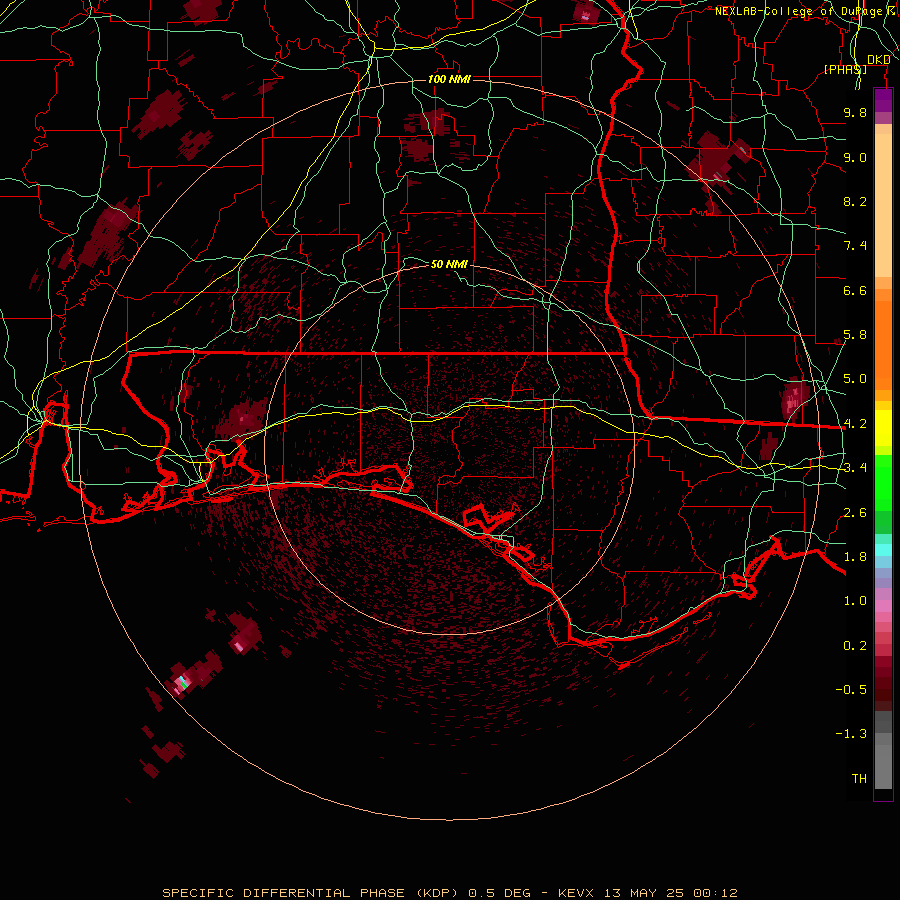Click the -0.5 legend value

pyautogui.click(x=851, y=689)
